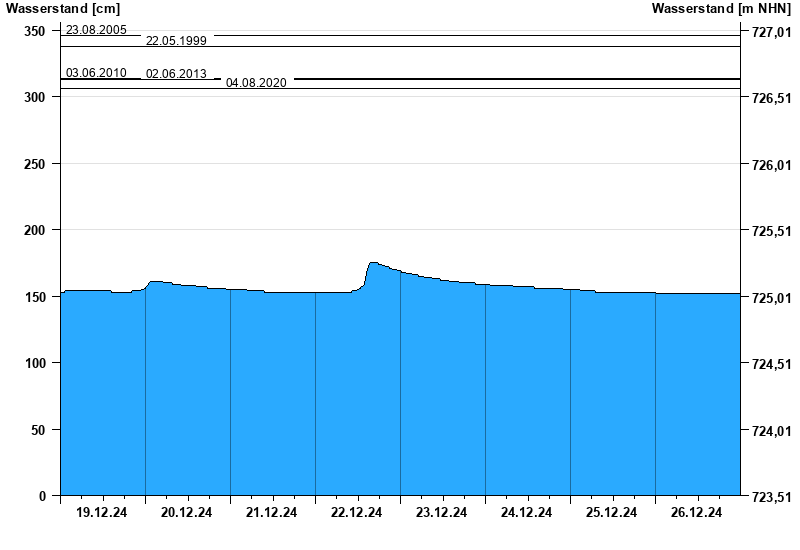This screenshot has width=800, height=550.
Task: Click the water level peak on the curve
Action: tap(373, 263)
